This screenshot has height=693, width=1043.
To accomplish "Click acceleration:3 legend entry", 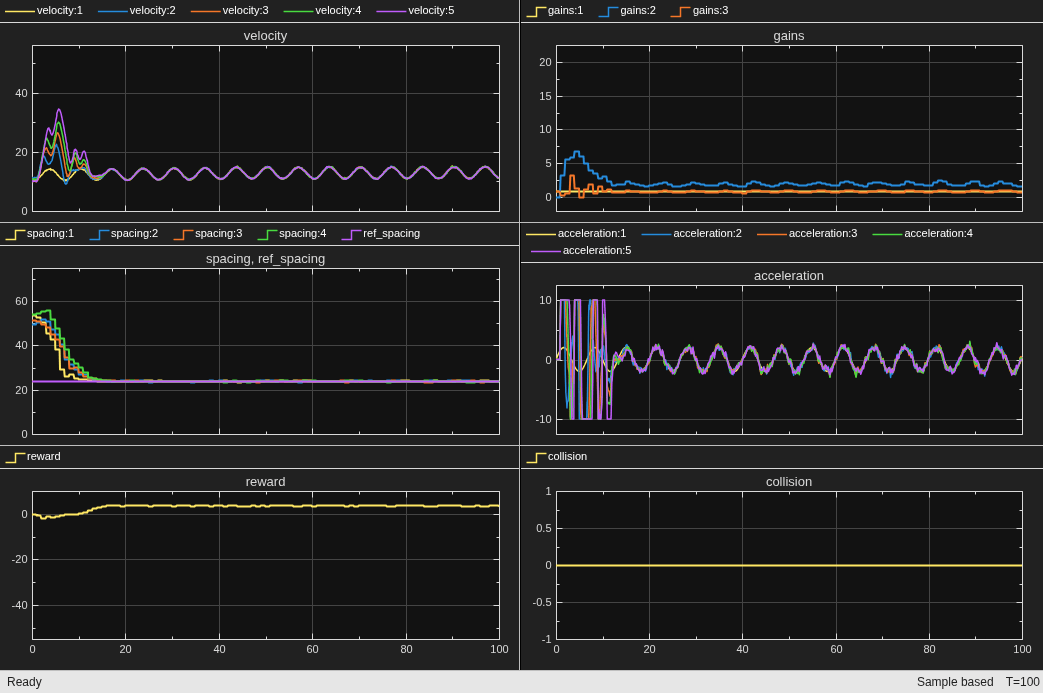I will pyautogui.click(x=808, y=233).
